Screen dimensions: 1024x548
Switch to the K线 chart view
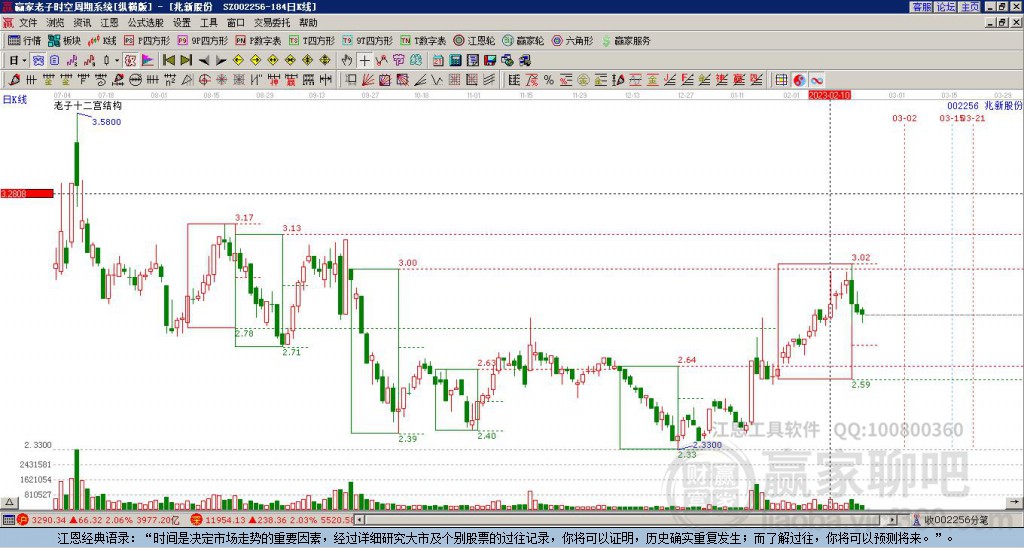102,40
